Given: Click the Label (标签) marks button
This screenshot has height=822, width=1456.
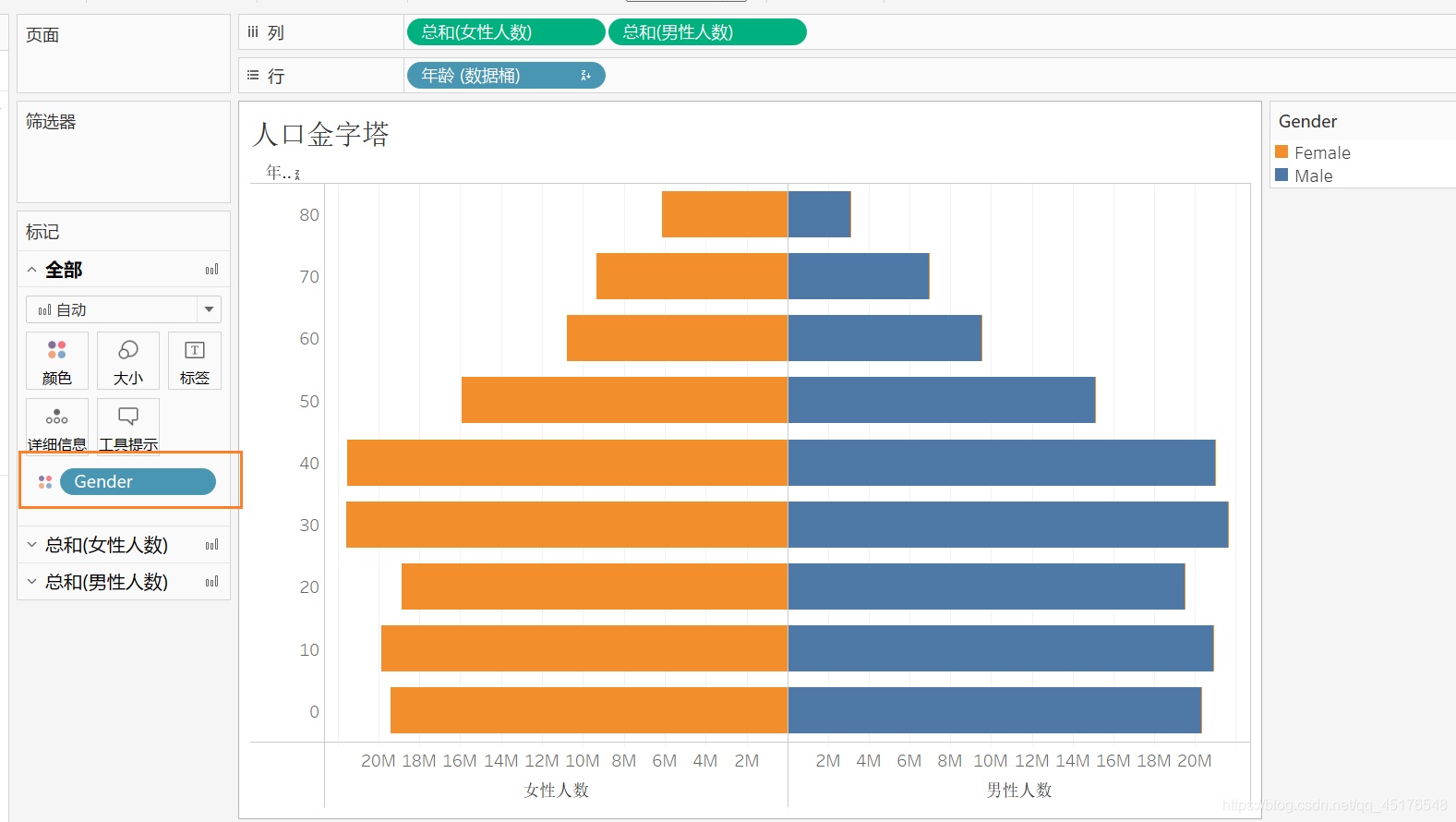Looking at the screenshot, I should coord(195,361).
